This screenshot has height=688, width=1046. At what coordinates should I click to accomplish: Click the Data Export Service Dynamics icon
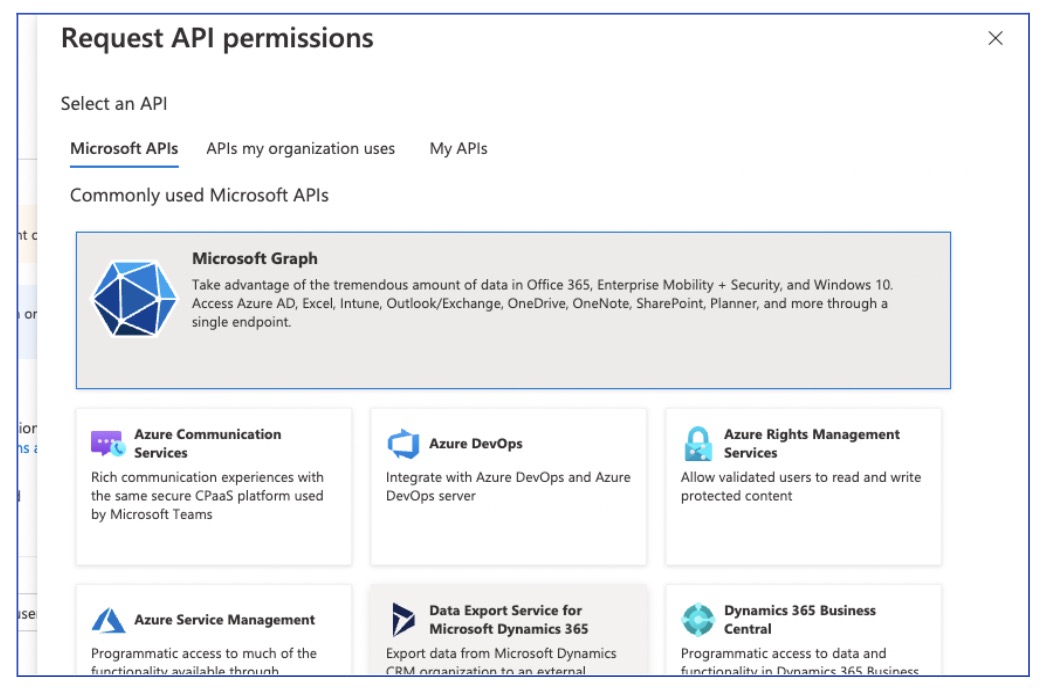pos(403,620)
